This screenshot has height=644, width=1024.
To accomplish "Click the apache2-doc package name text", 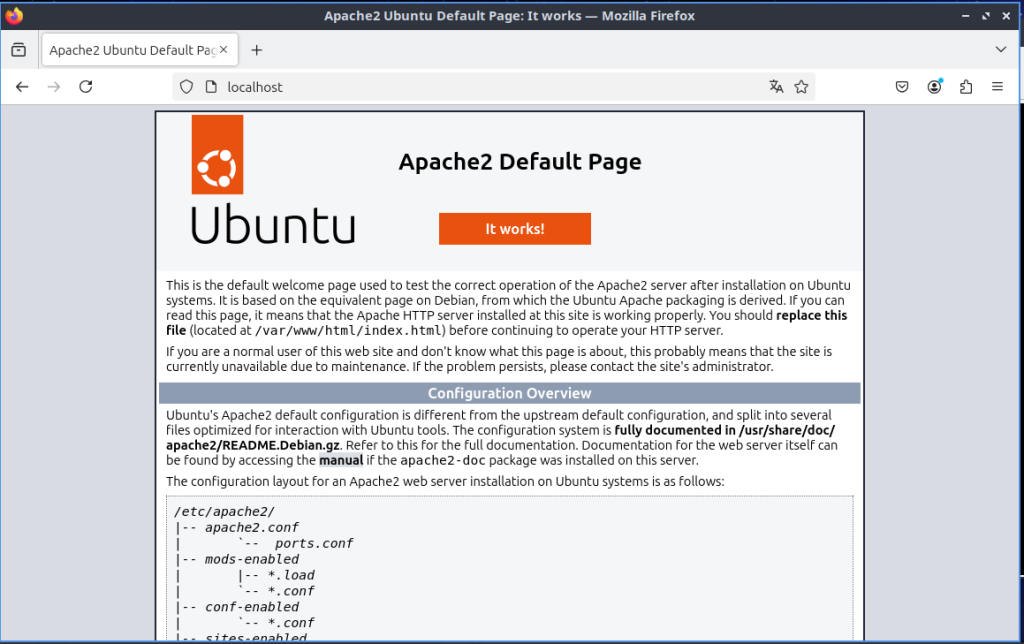I will (443, 460).
